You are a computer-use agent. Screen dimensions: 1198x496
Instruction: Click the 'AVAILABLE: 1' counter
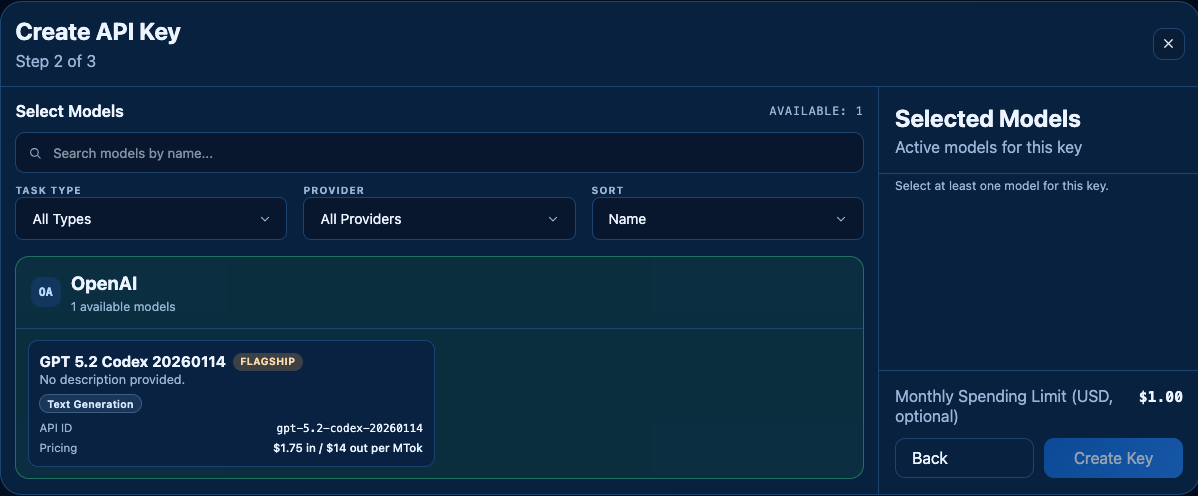[x=816, y=111]
